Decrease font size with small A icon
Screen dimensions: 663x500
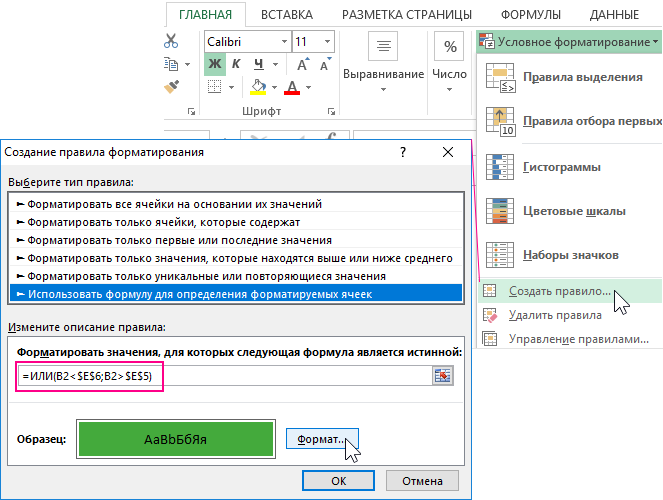pyautogui.click(x=326, y=64)
